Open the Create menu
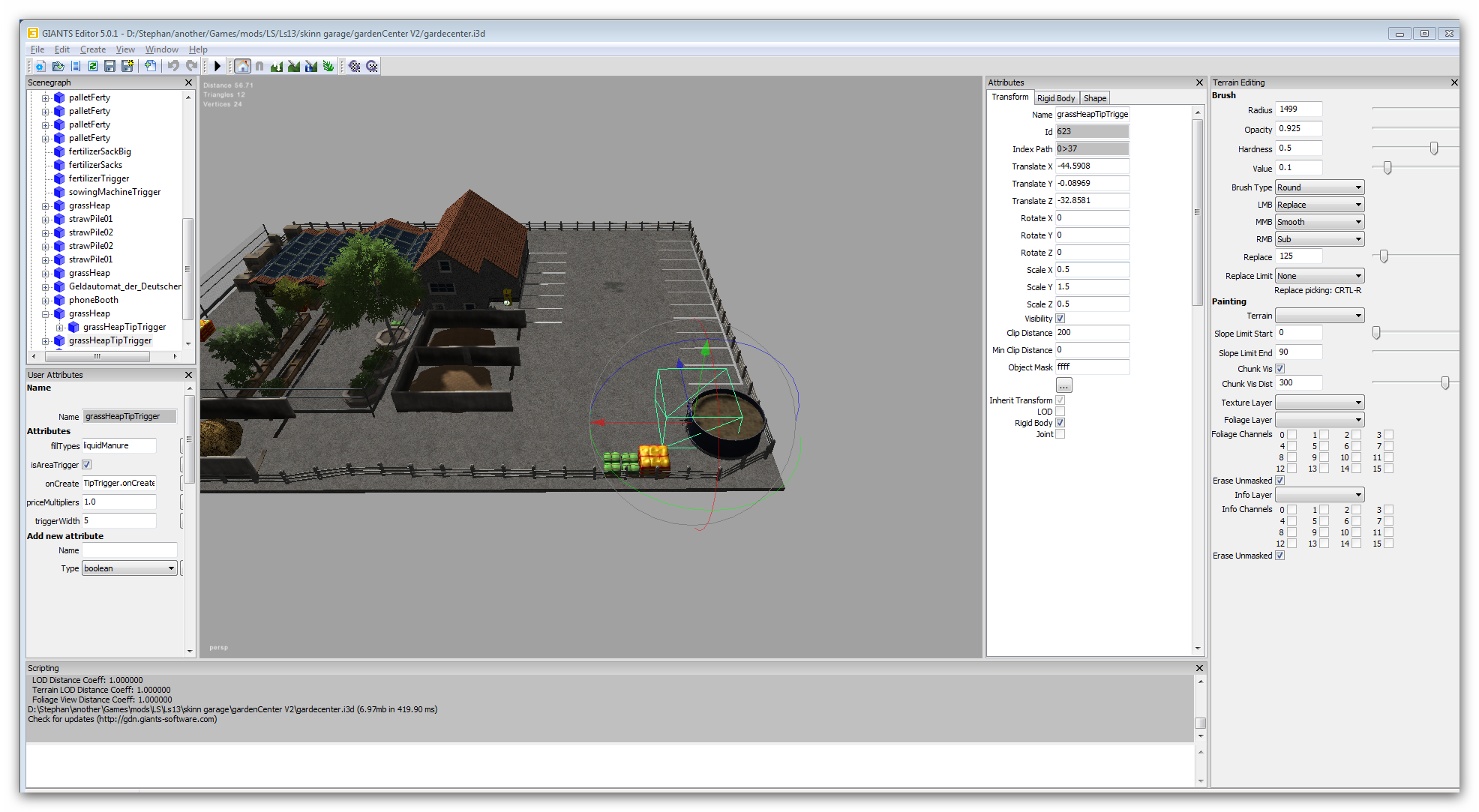 pyautogui.click(x=93, y=49)
